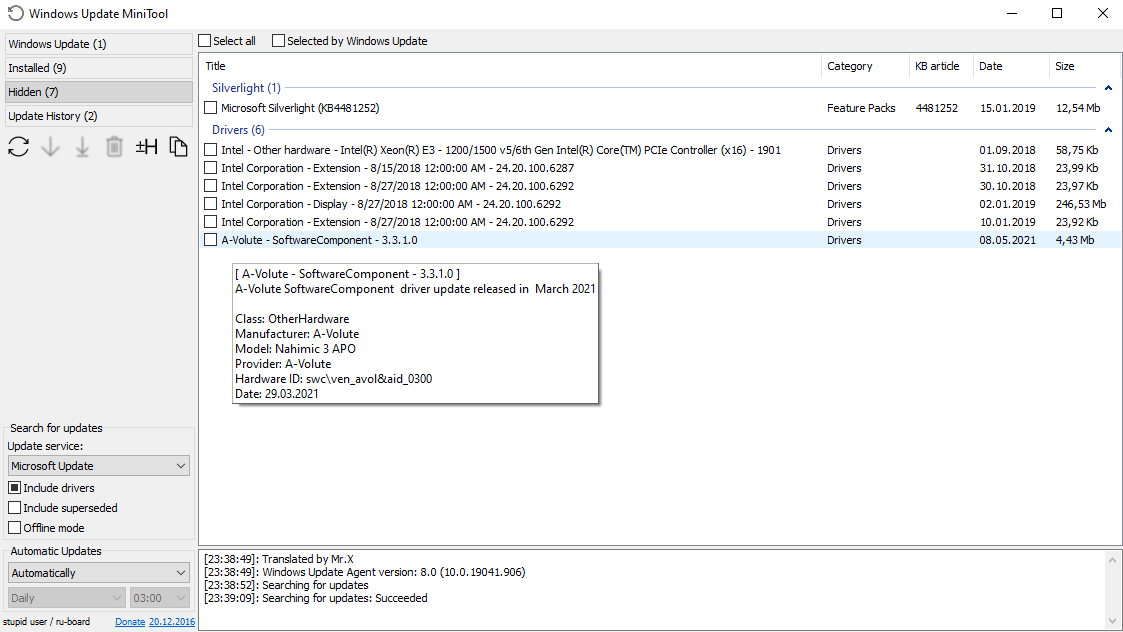Click the 08.05.2021 date cell

click(x=1008, y=240)
